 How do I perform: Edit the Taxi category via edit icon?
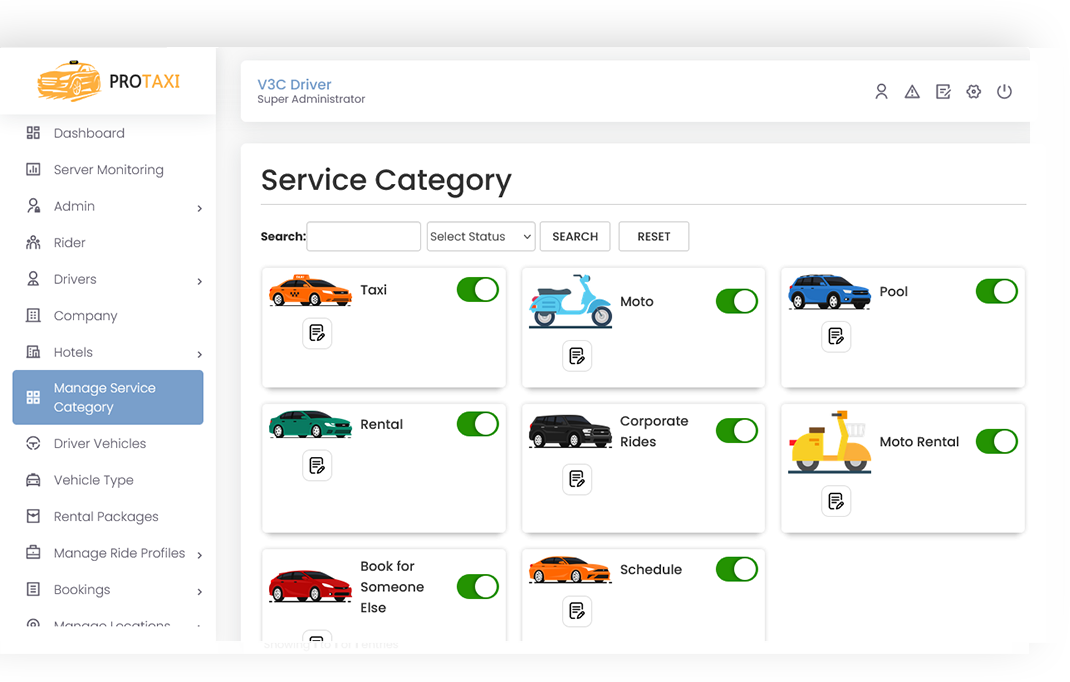(317, 333)
